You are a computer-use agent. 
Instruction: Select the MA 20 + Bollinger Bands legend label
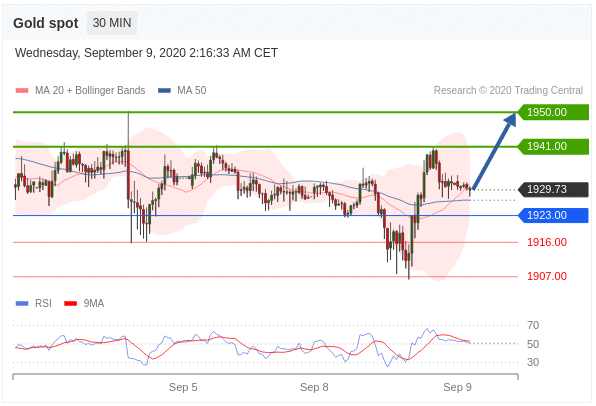90,90
